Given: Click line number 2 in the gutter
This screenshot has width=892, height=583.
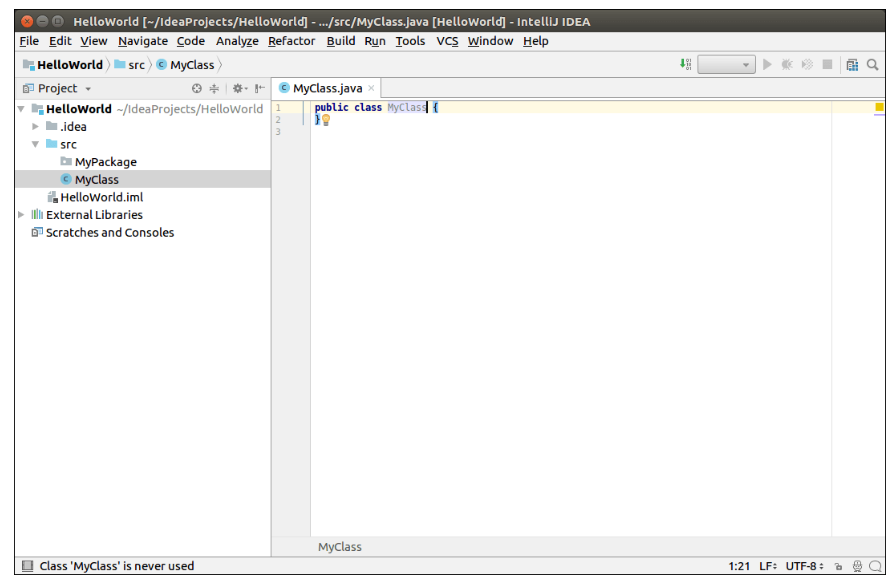Looking at the screenshot, I should pyautogui.click(x=278, y=119).
